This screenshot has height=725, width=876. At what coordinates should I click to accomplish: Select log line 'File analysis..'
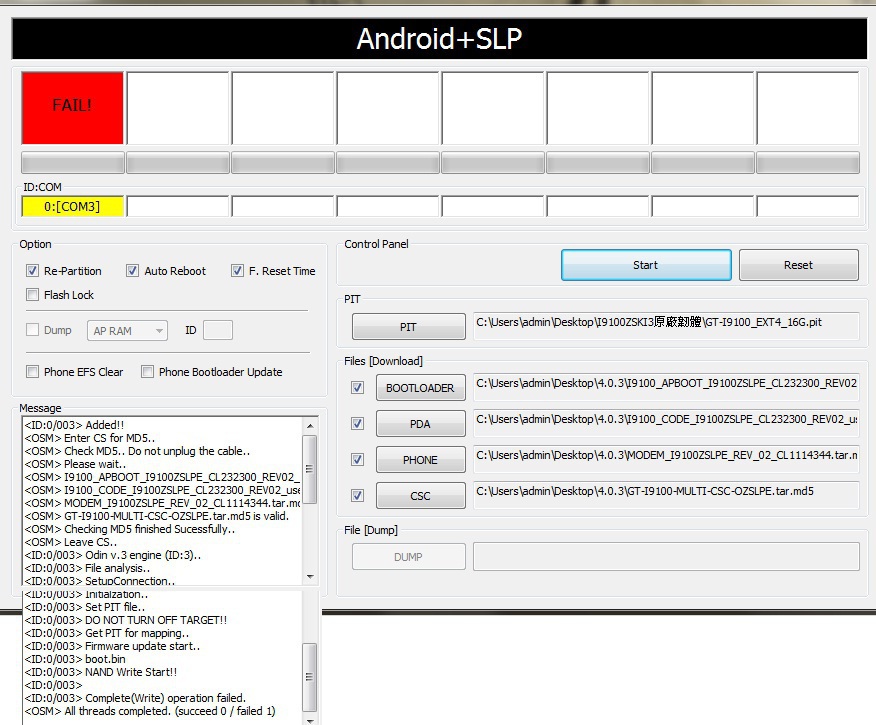click(x=87, y=568)
